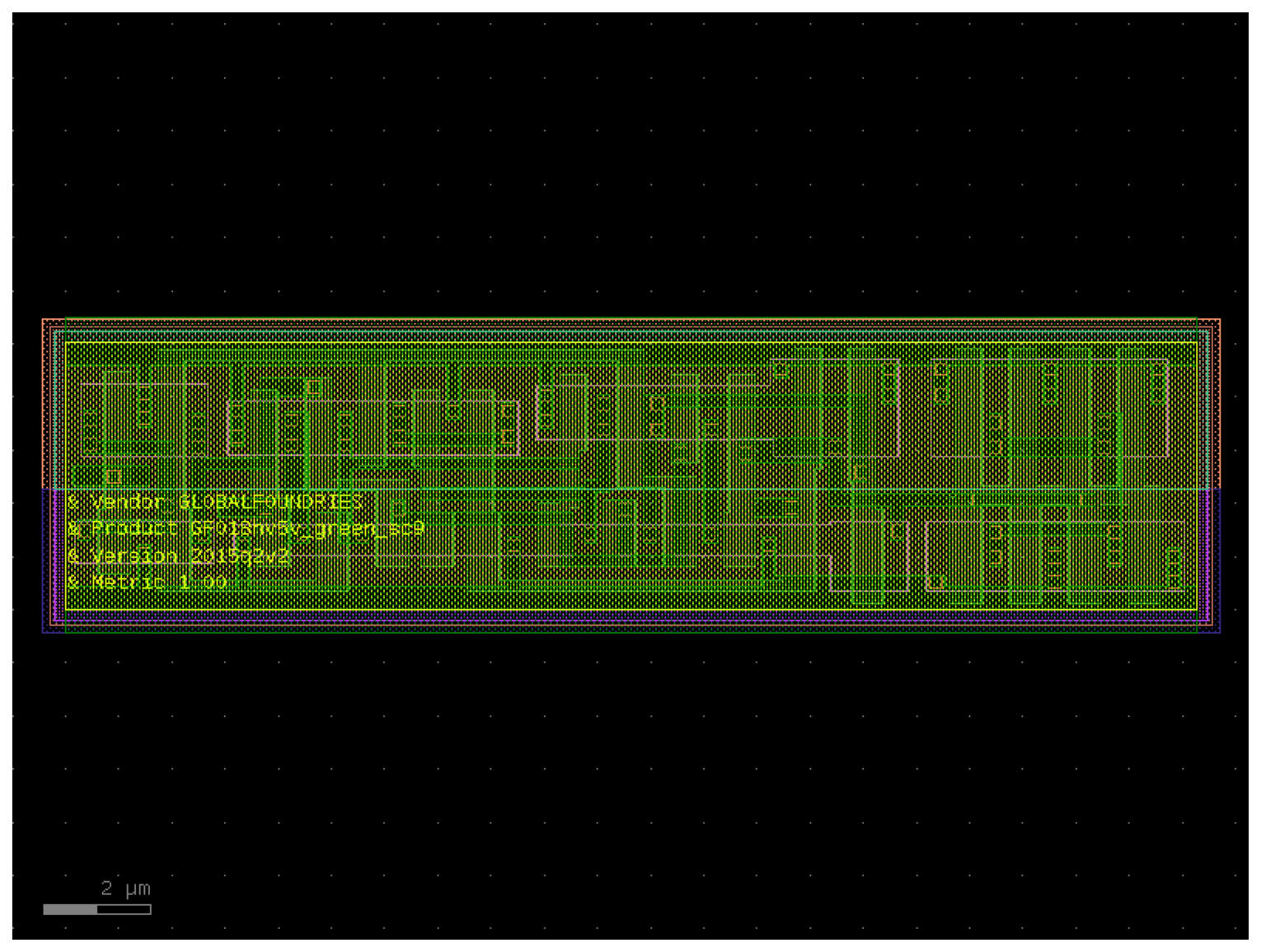Select the '& Version 2015q2v2' text label
The width and height of the screenshot is (1261, 952).
tap(179, 556)
